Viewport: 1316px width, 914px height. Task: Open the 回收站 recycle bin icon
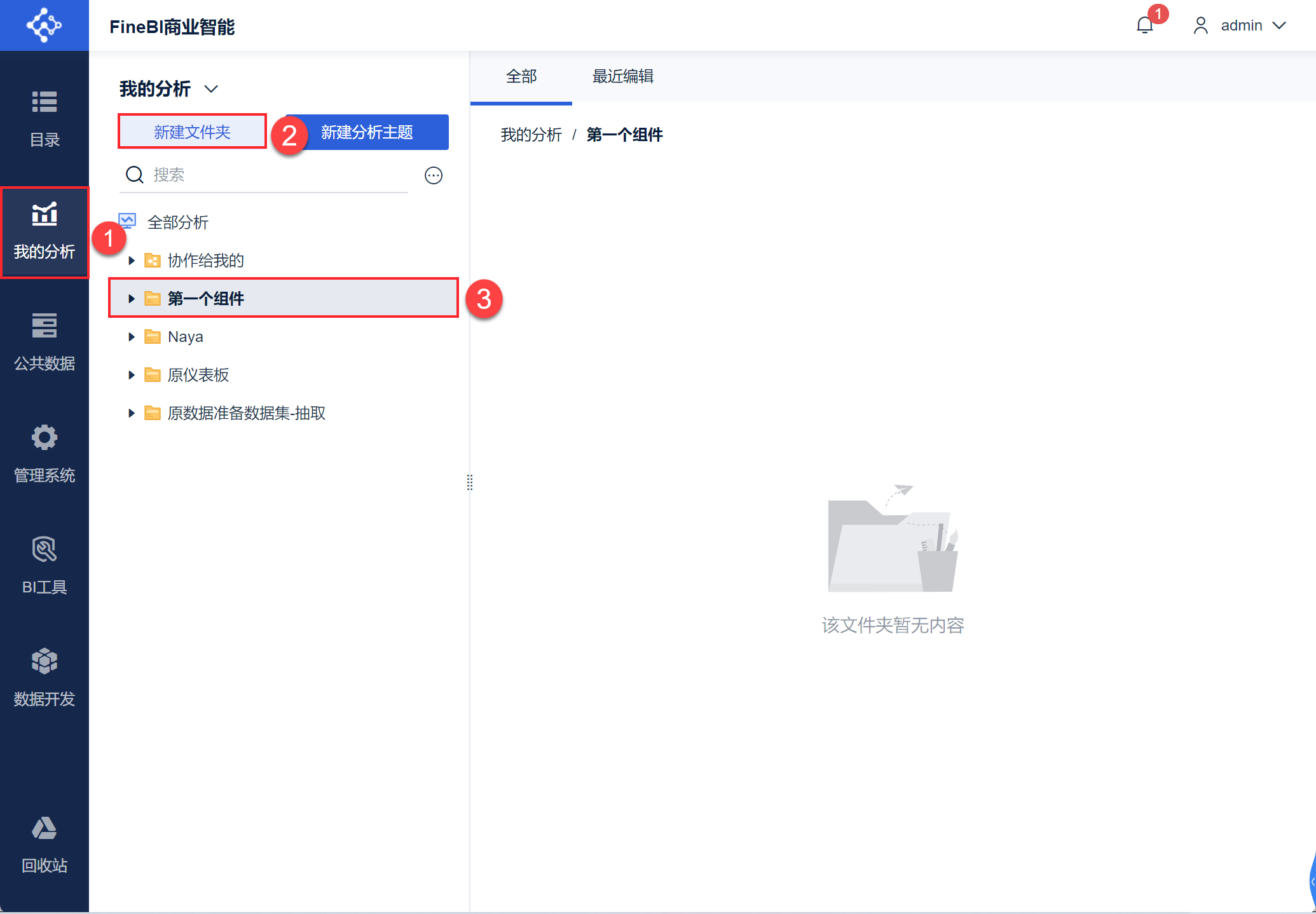[x=45, y=828]
